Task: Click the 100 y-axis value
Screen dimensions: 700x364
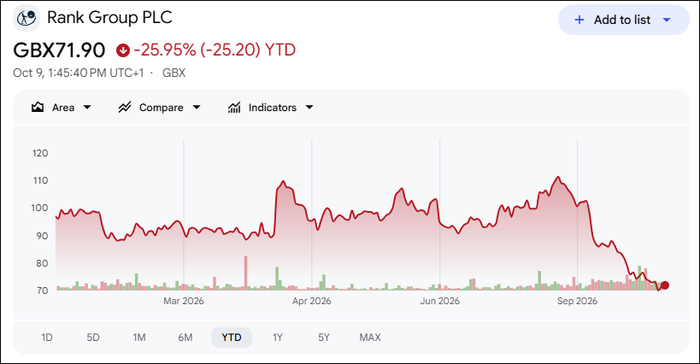Action: point(39,208)
